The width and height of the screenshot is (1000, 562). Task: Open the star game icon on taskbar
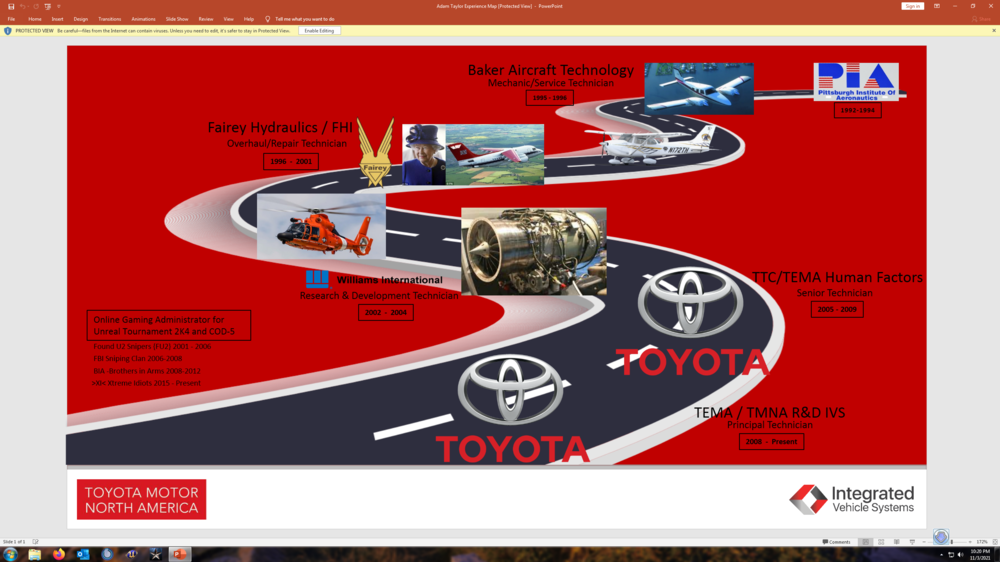(156, 554)
